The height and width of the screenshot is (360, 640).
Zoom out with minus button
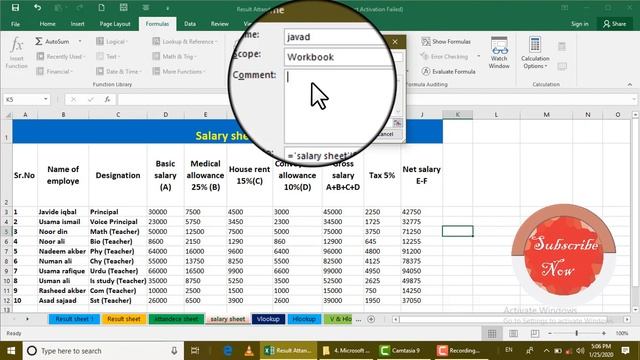click(x=550, y=333)
